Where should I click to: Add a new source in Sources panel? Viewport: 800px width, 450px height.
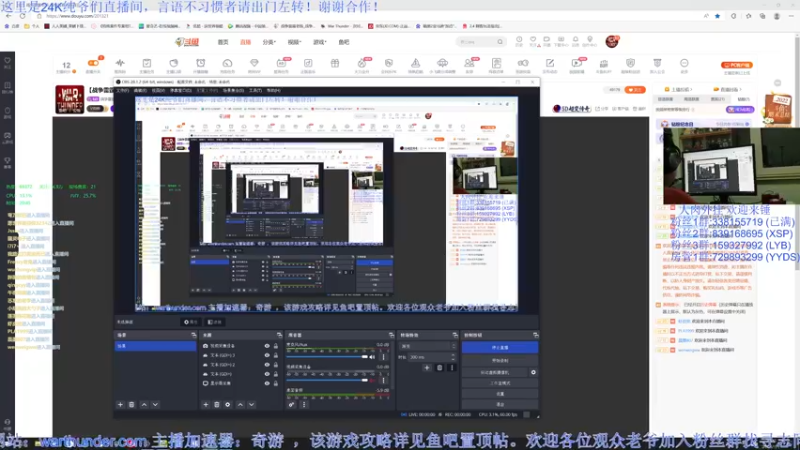pos(206,405)
